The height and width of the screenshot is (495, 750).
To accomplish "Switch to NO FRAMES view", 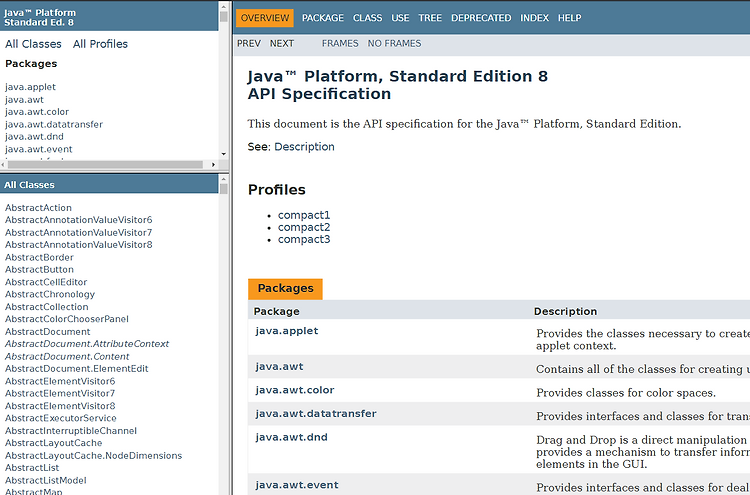I will (x=394, y=44).
